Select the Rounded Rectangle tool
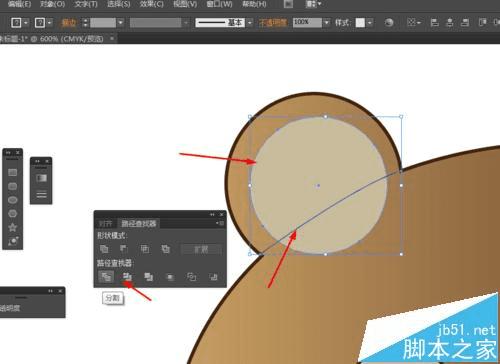This screenshot has height=364, width=500. (12, 186)
